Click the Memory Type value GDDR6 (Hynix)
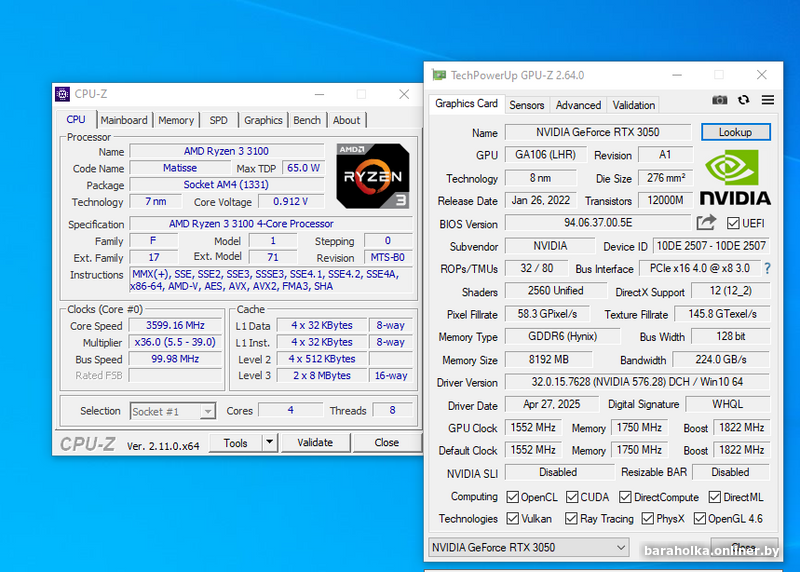 [562, 336]
